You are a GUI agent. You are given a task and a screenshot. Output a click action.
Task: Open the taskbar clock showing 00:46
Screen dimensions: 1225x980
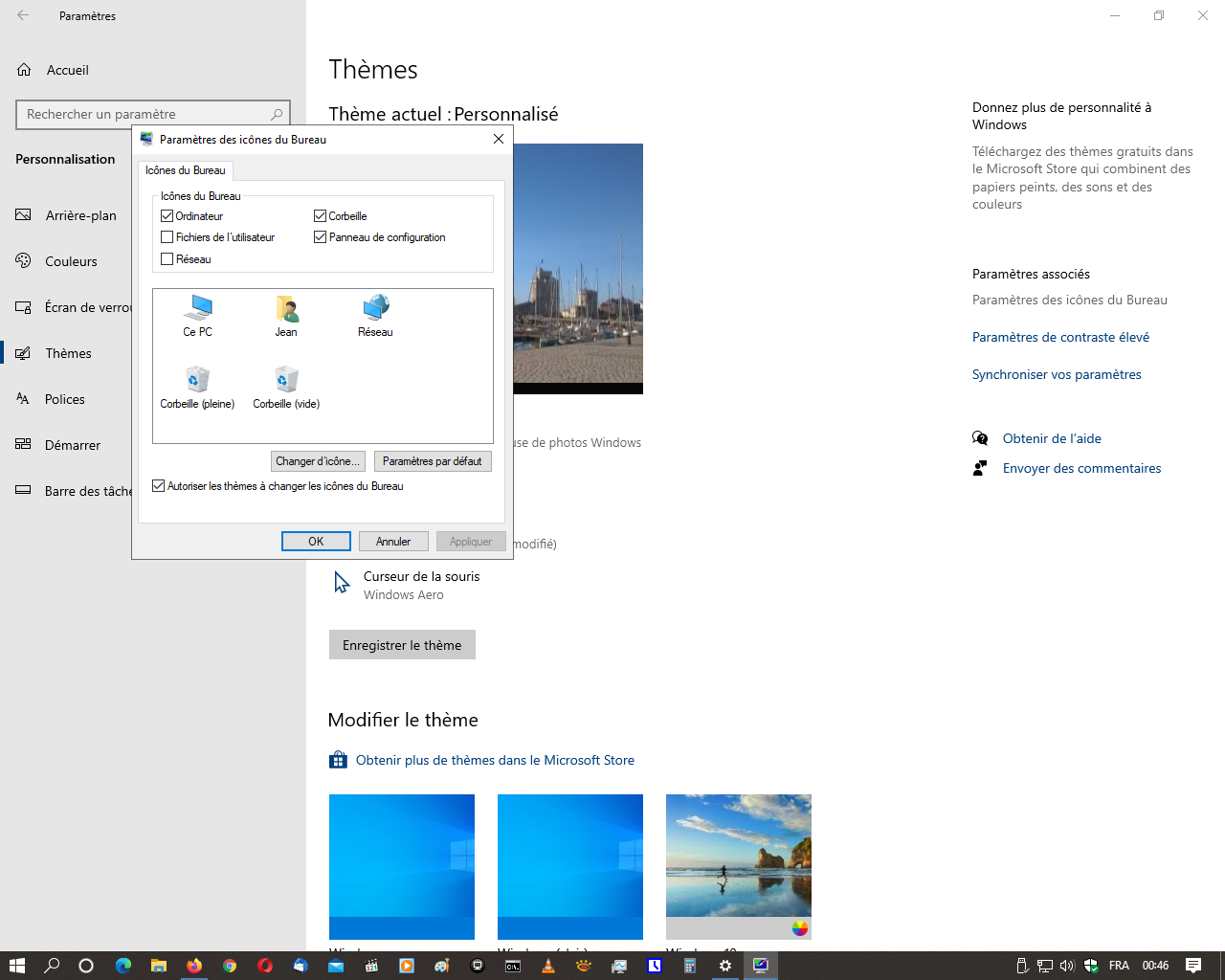(1155, 966)
